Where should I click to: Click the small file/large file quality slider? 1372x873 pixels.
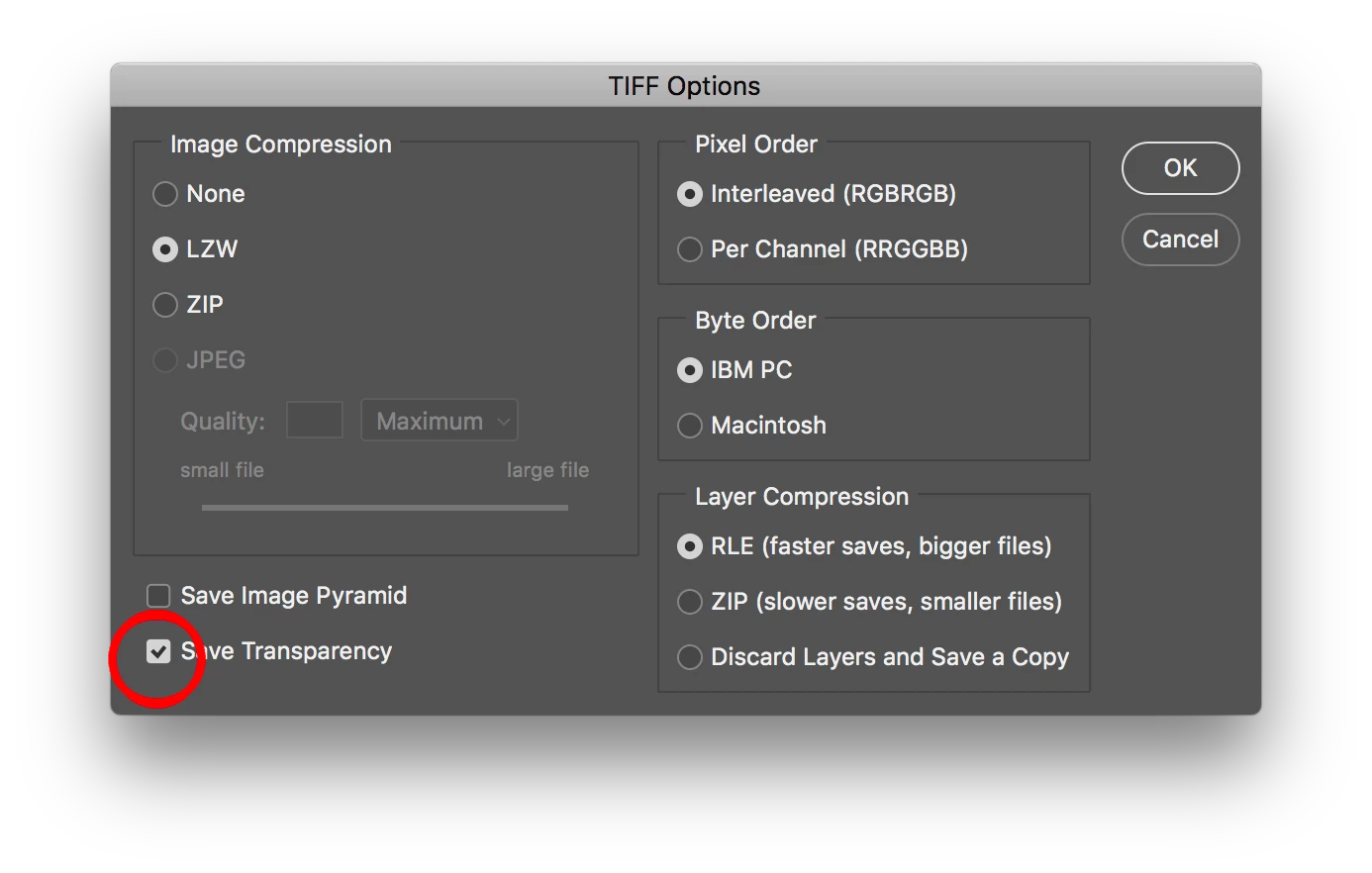click(x=384, y=508)
